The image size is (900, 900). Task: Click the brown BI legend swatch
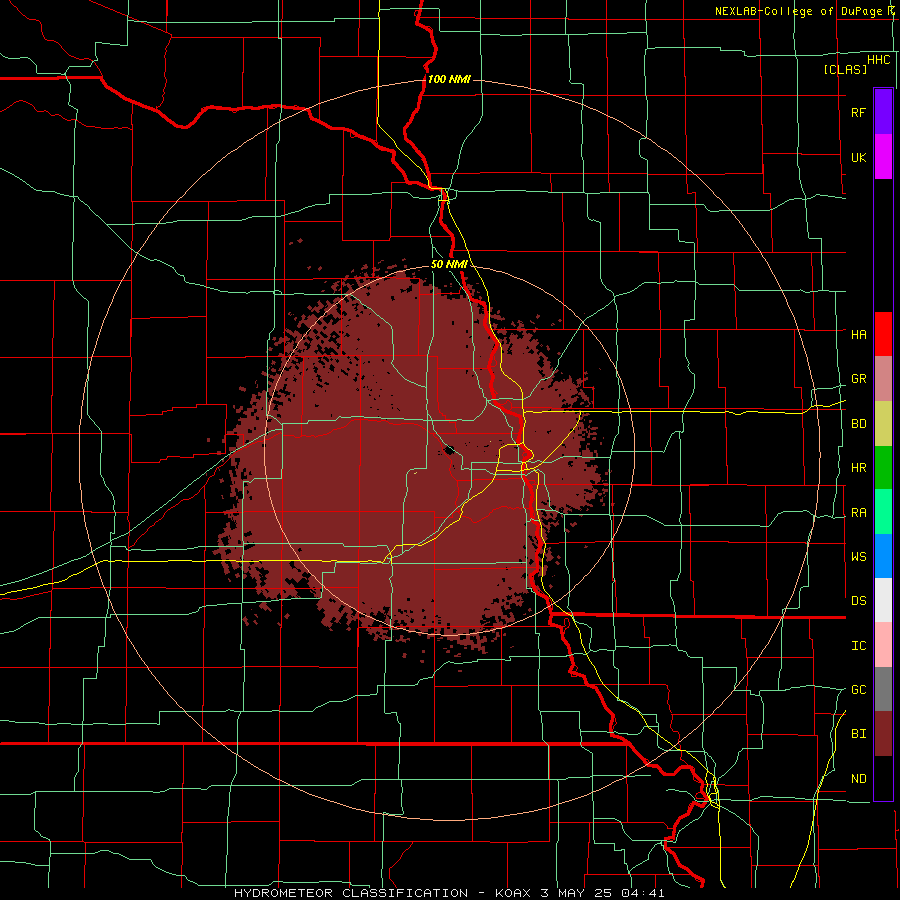coord(883,734)
